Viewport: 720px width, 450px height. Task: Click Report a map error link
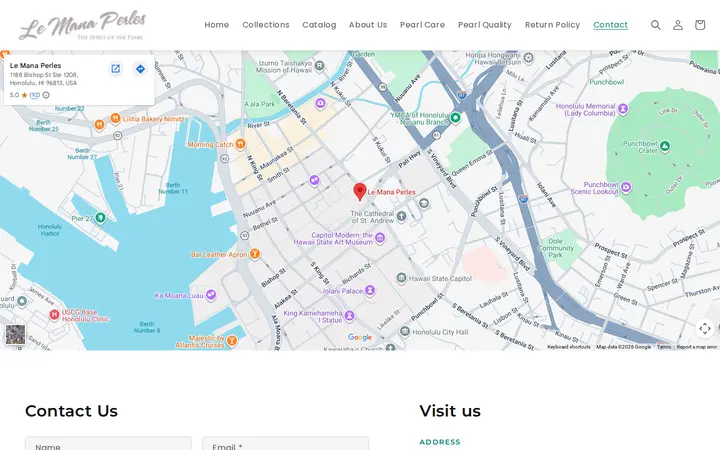(x=697, y=347)
